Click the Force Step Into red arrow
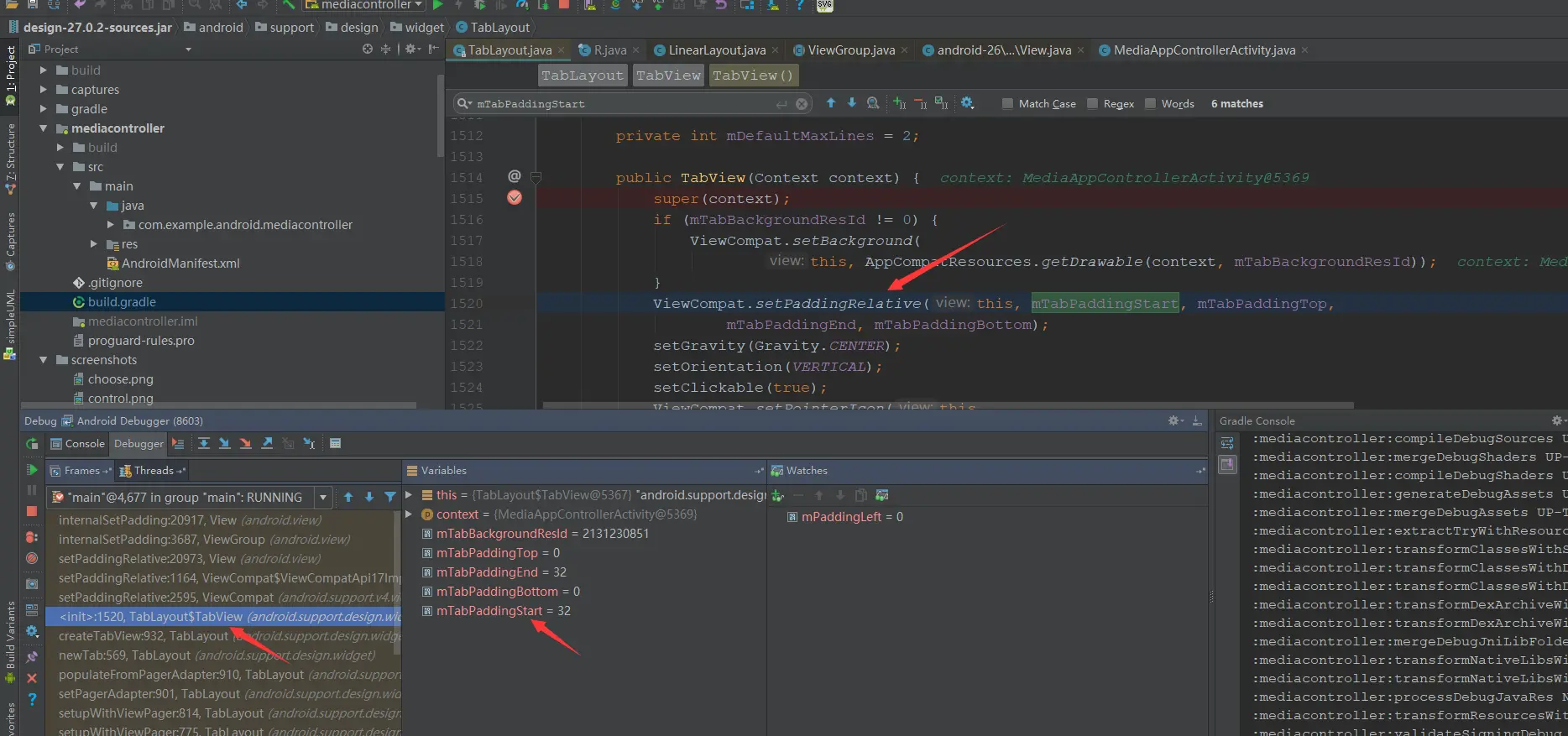This screenshot has width=1568, height=736. coord(245,444)
